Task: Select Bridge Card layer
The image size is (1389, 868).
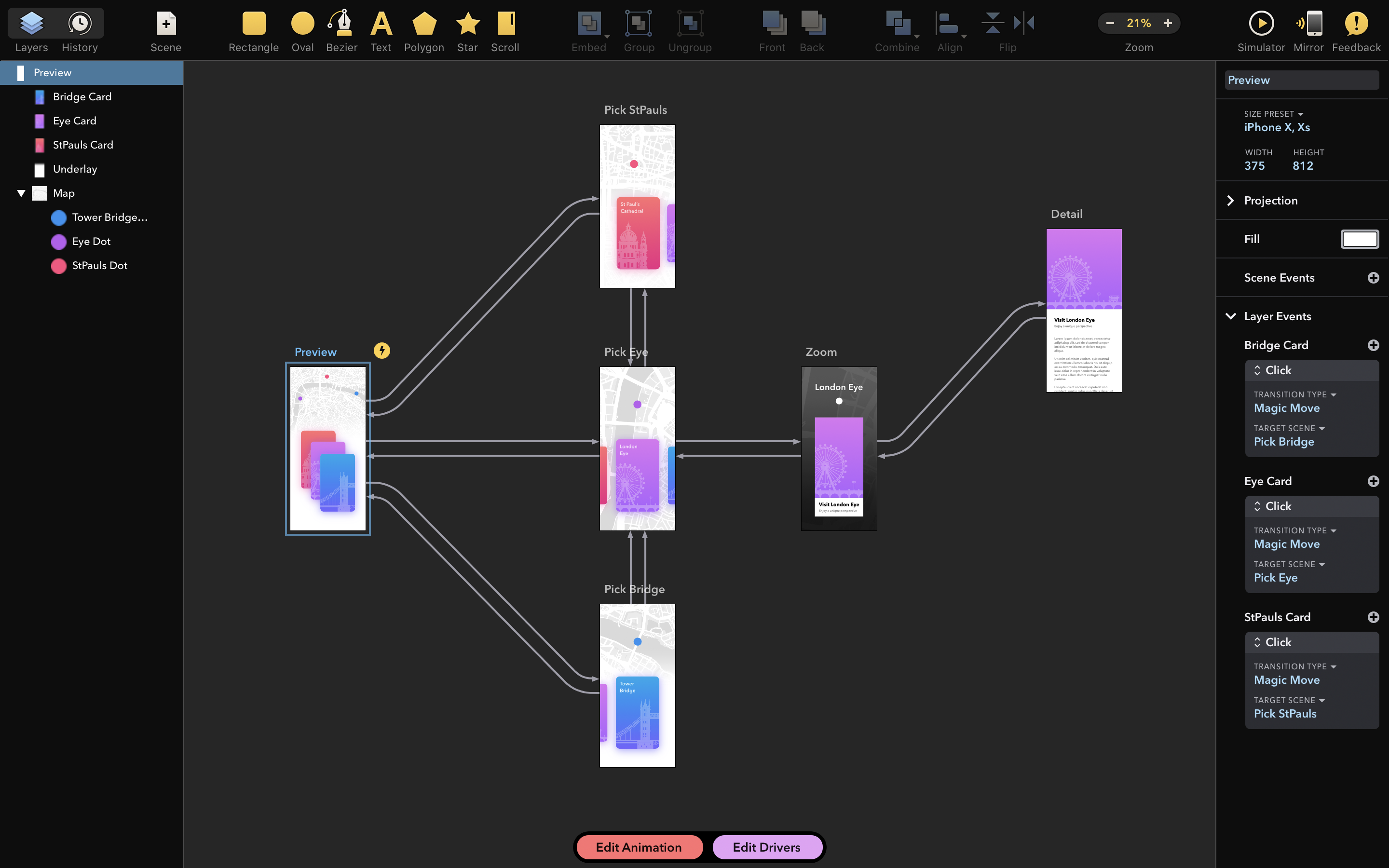Action: point(83,96)
